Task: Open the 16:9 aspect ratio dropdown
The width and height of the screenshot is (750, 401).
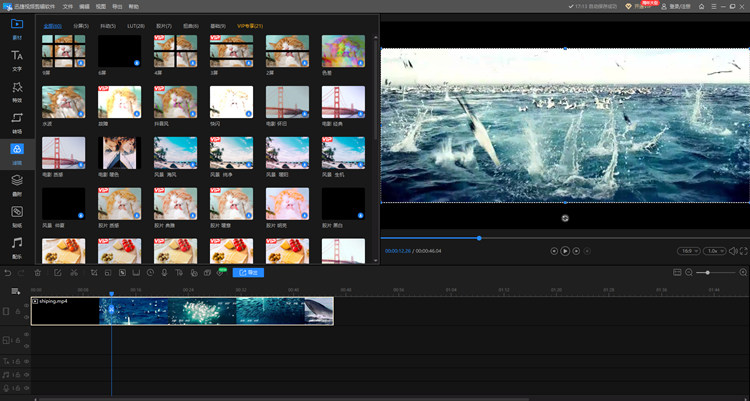Action: 688,251
